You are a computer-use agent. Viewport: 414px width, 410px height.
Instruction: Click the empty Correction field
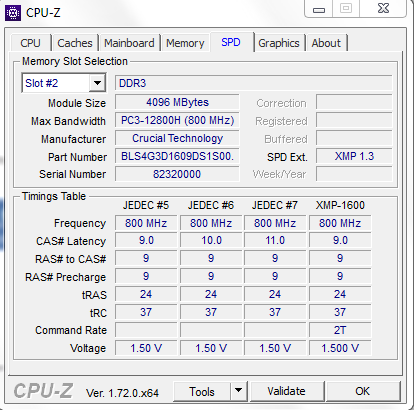(x=354, y=102)
